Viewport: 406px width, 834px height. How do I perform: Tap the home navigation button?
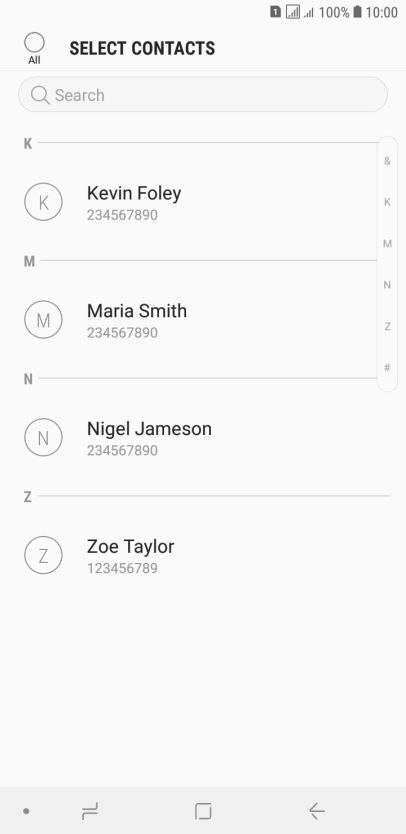tap(203, 811)
